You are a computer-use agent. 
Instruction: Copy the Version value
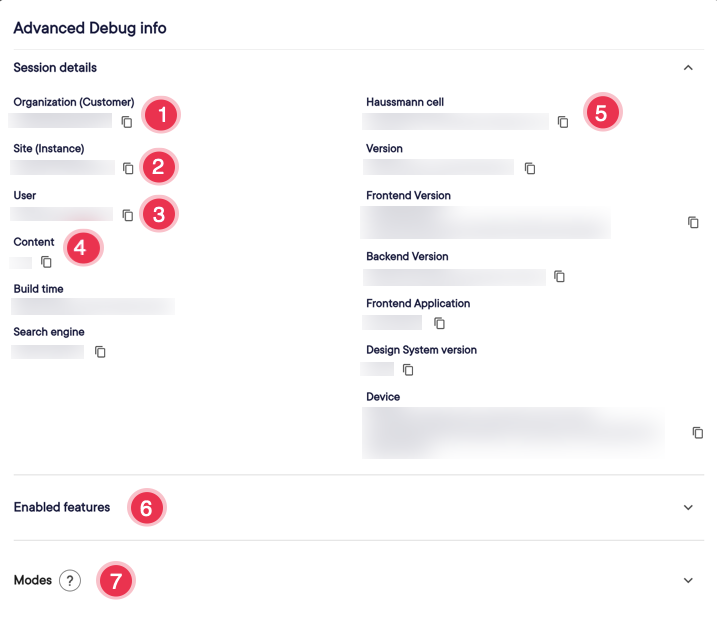point(530,168)
